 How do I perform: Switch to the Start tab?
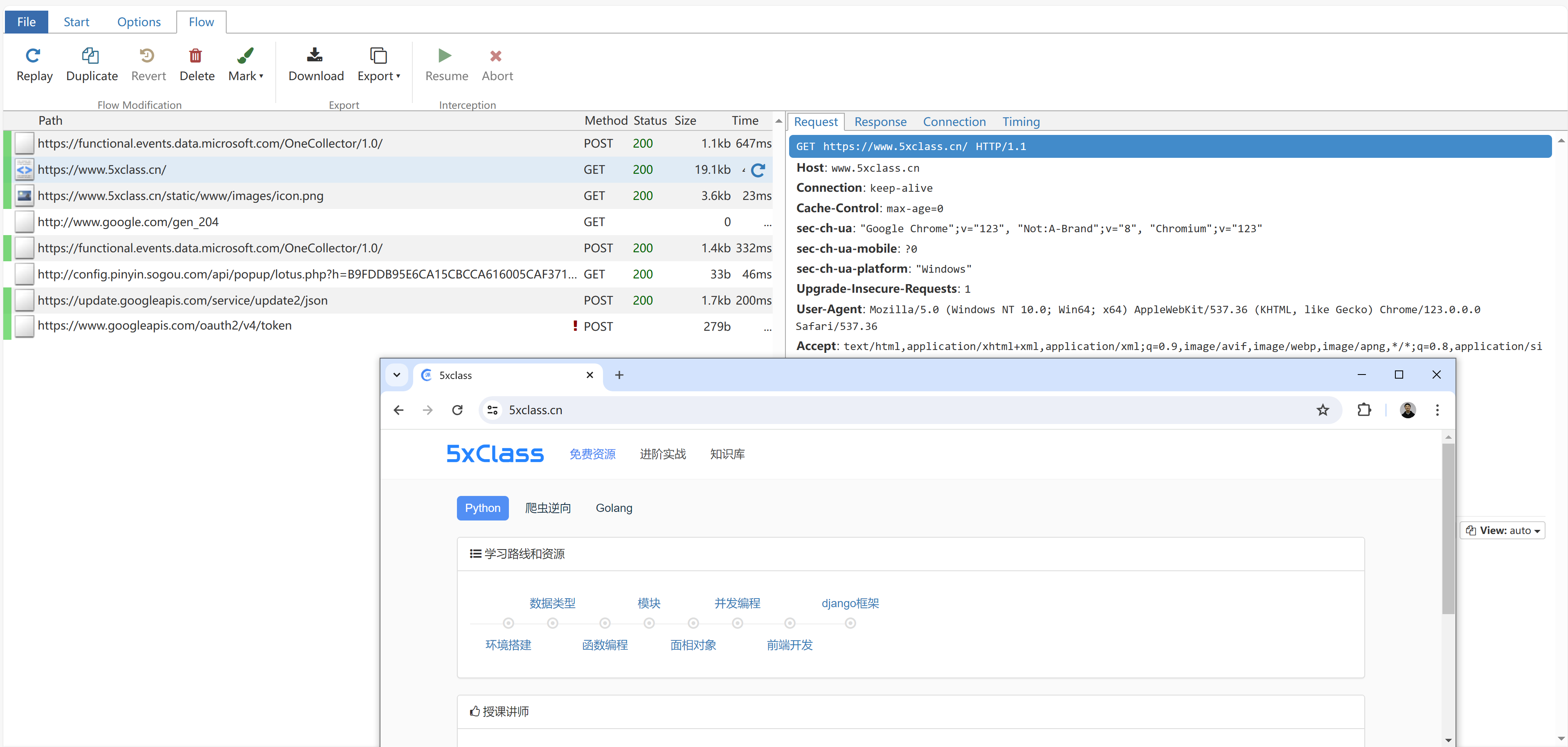76,22
